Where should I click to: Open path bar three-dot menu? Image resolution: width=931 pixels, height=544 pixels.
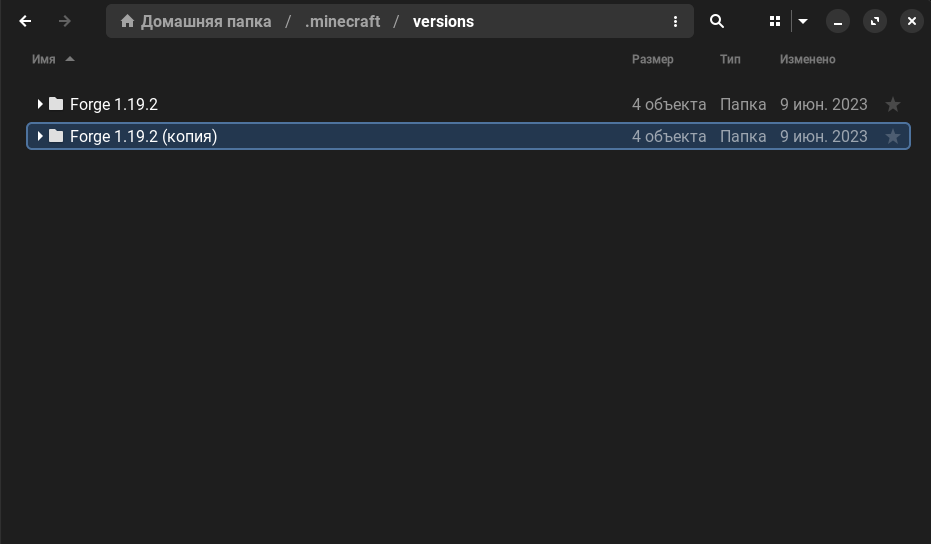click(x=675, y=21)
